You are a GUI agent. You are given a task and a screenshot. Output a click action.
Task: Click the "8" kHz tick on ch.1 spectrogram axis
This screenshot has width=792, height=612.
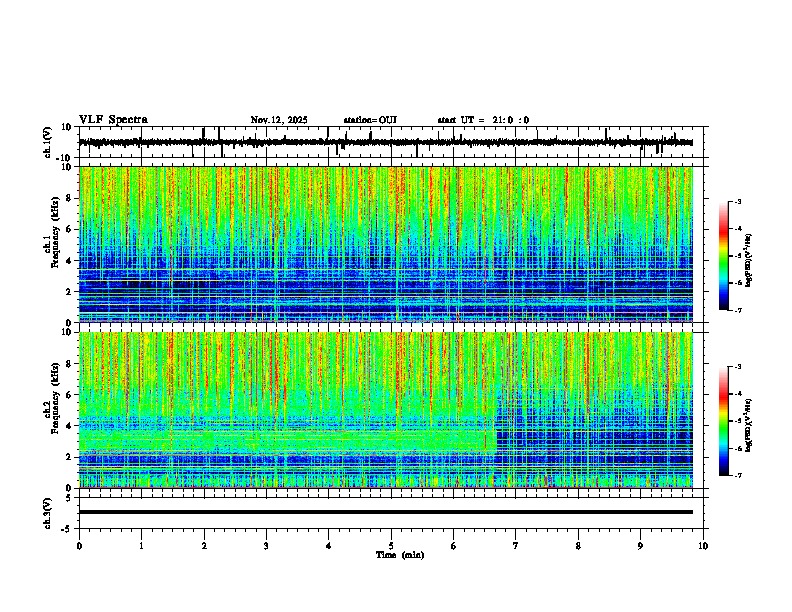(71, 198)
